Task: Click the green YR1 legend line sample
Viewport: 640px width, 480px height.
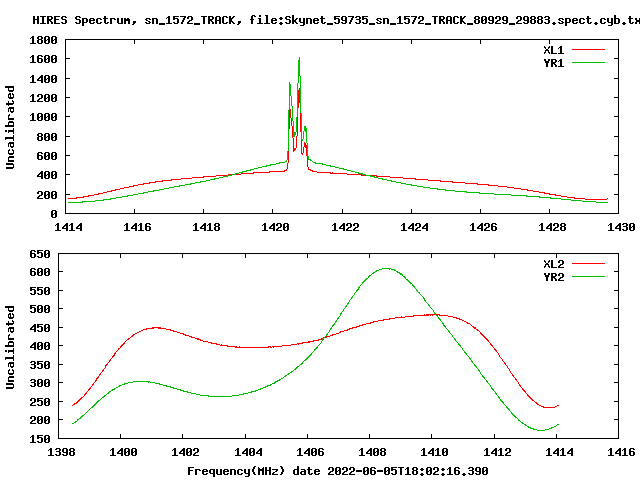Action: (588, 63)
